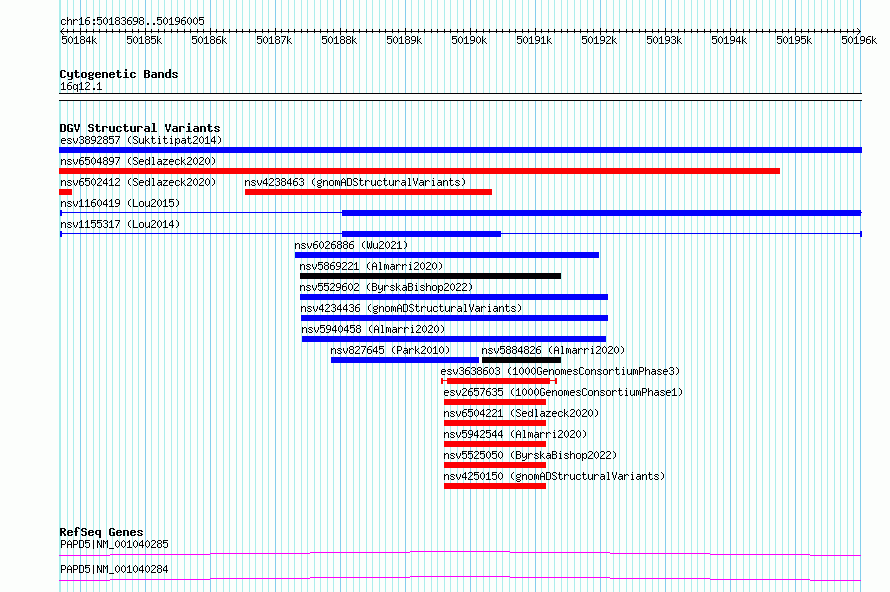This screenshot has height=592, width=890.
Task: Open esv2657635 (1000GenomesConsortiumPhase1) label
Action: (x=563, y=392)
